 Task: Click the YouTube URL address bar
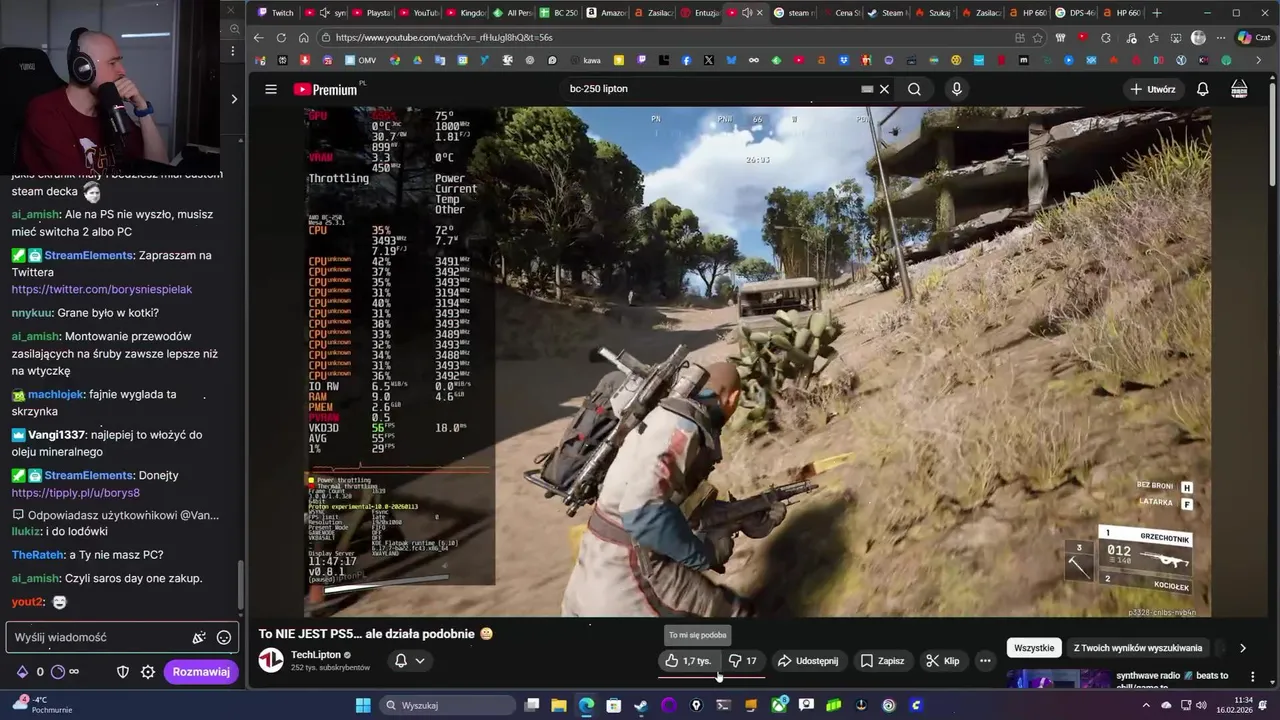click(x=670, y=38)
